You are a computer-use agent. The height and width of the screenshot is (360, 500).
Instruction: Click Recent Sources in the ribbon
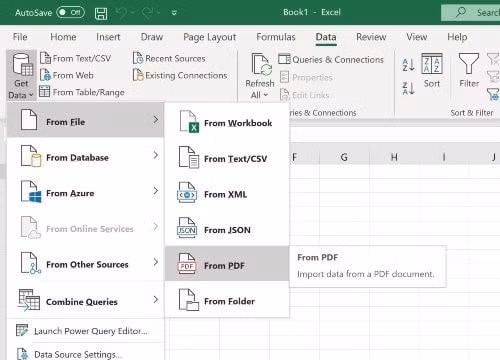coord(169,58)
